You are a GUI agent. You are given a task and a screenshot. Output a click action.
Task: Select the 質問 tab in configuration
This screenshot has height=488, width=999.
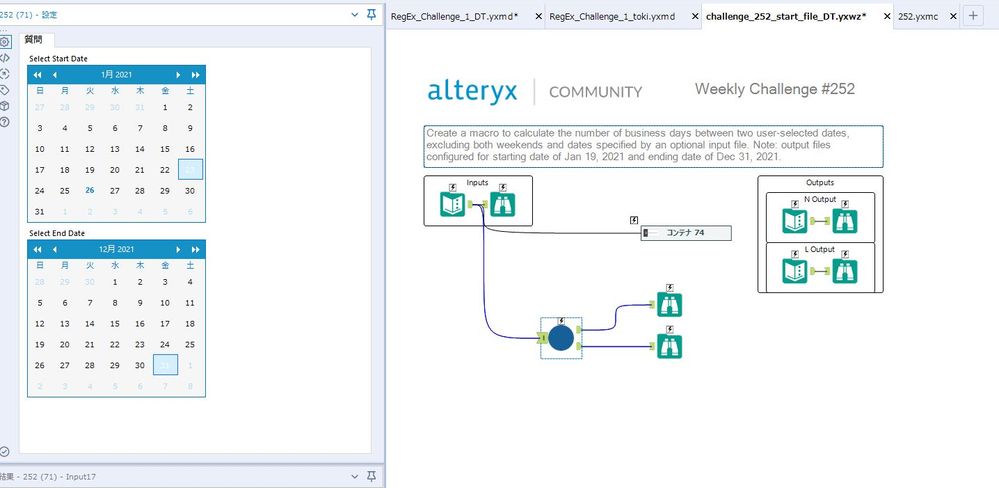click(33, 39)
